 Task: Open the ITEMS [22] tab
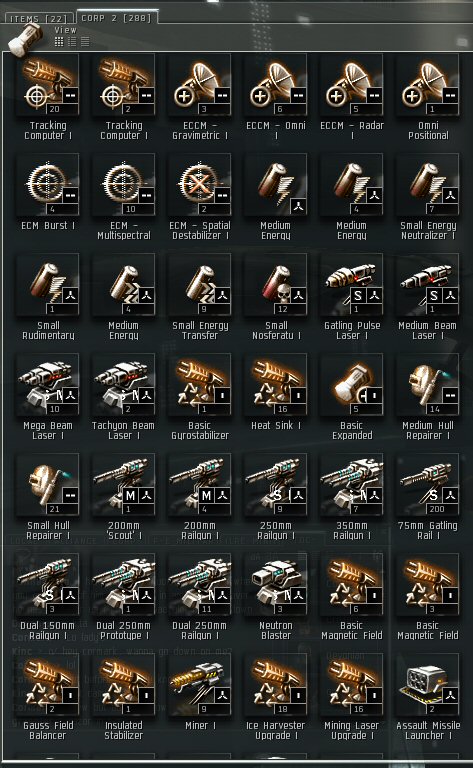click(x=38, y=19)
